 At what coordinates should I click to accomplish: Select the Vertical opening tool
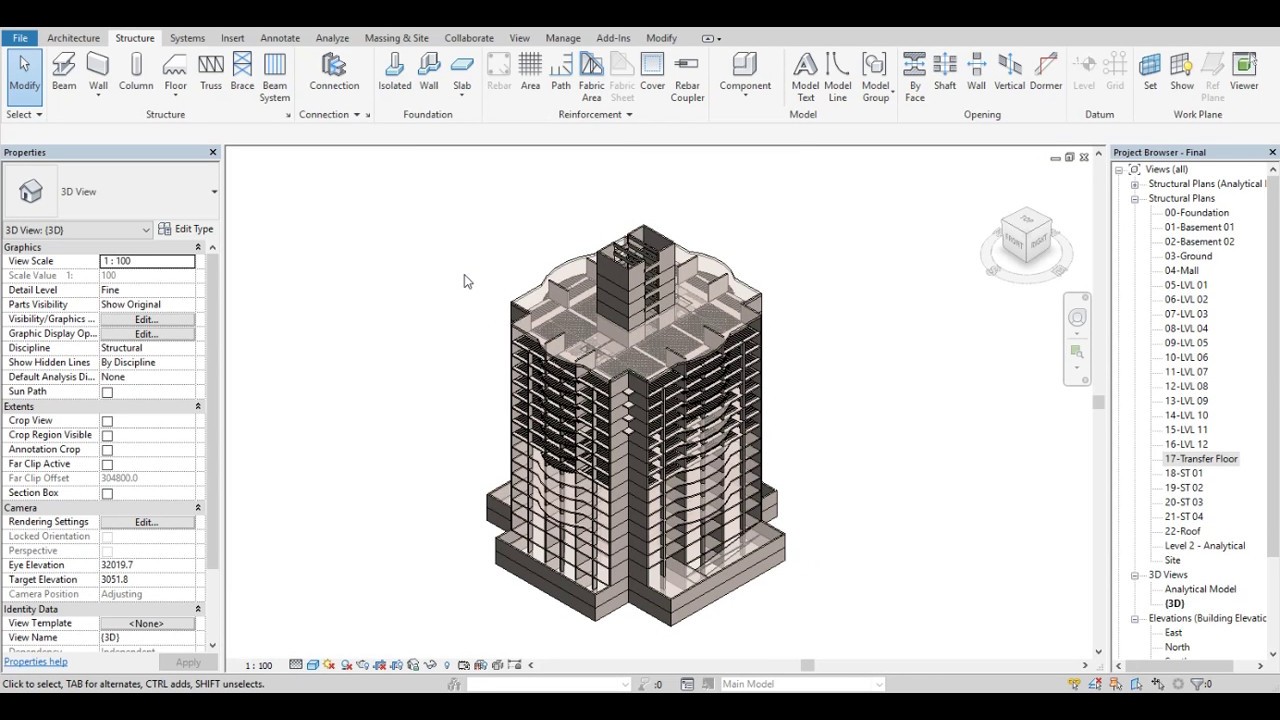[1009, 73]
